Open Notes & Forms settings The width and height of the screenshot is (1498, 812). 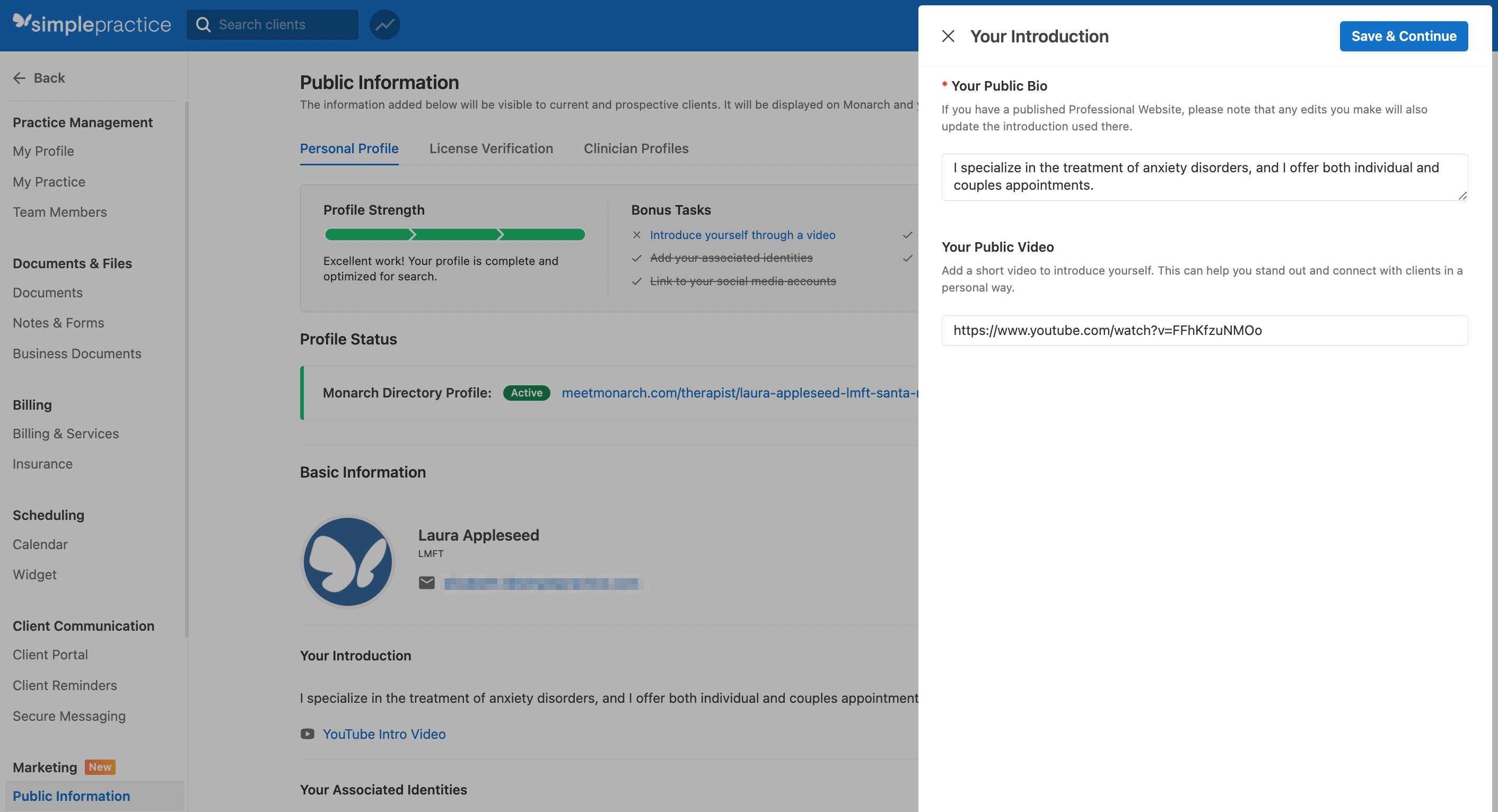click(x=58, y=323)
